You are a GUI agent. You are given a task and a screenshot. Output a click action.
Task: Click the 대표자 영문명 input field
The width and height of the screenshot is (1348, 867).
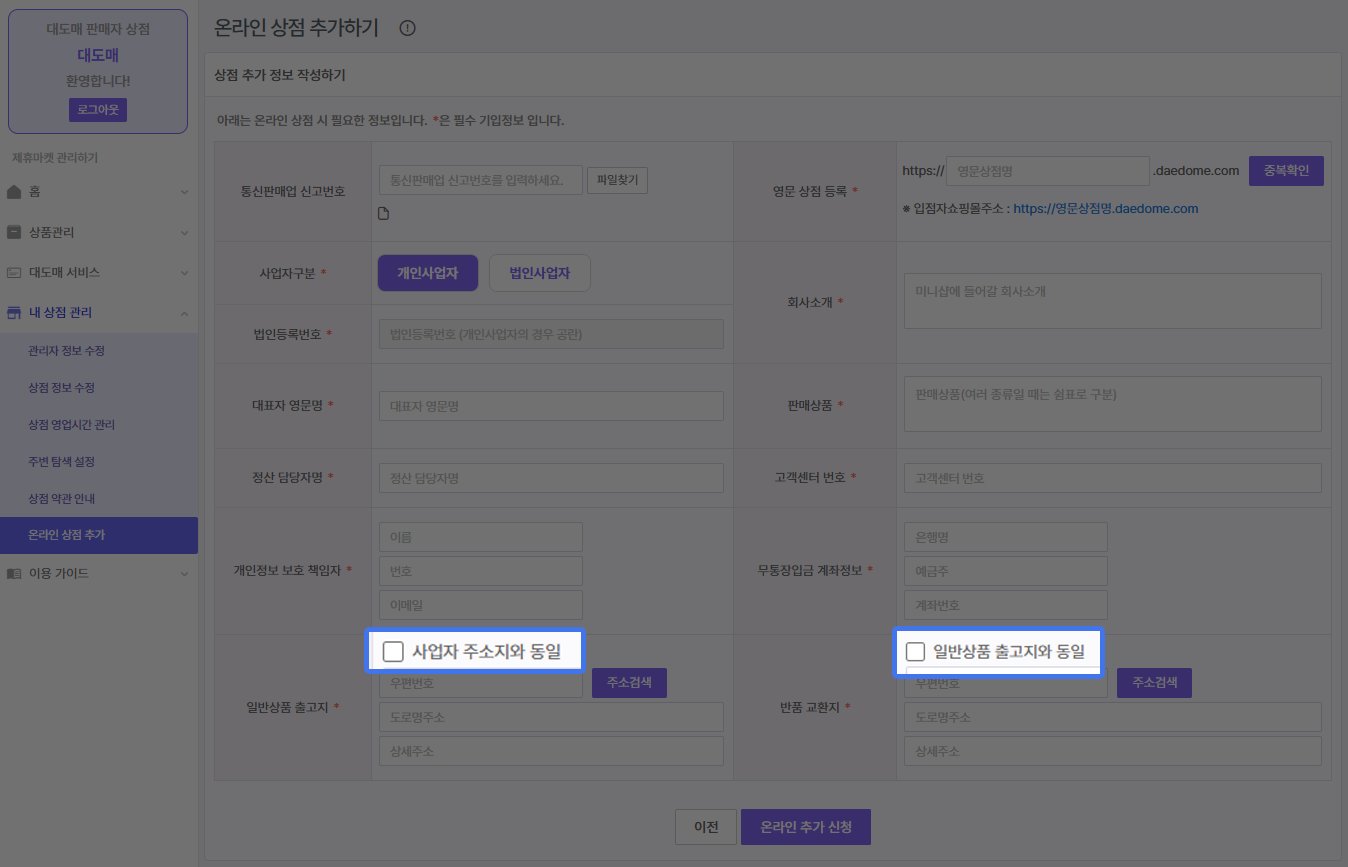[551, 406]
